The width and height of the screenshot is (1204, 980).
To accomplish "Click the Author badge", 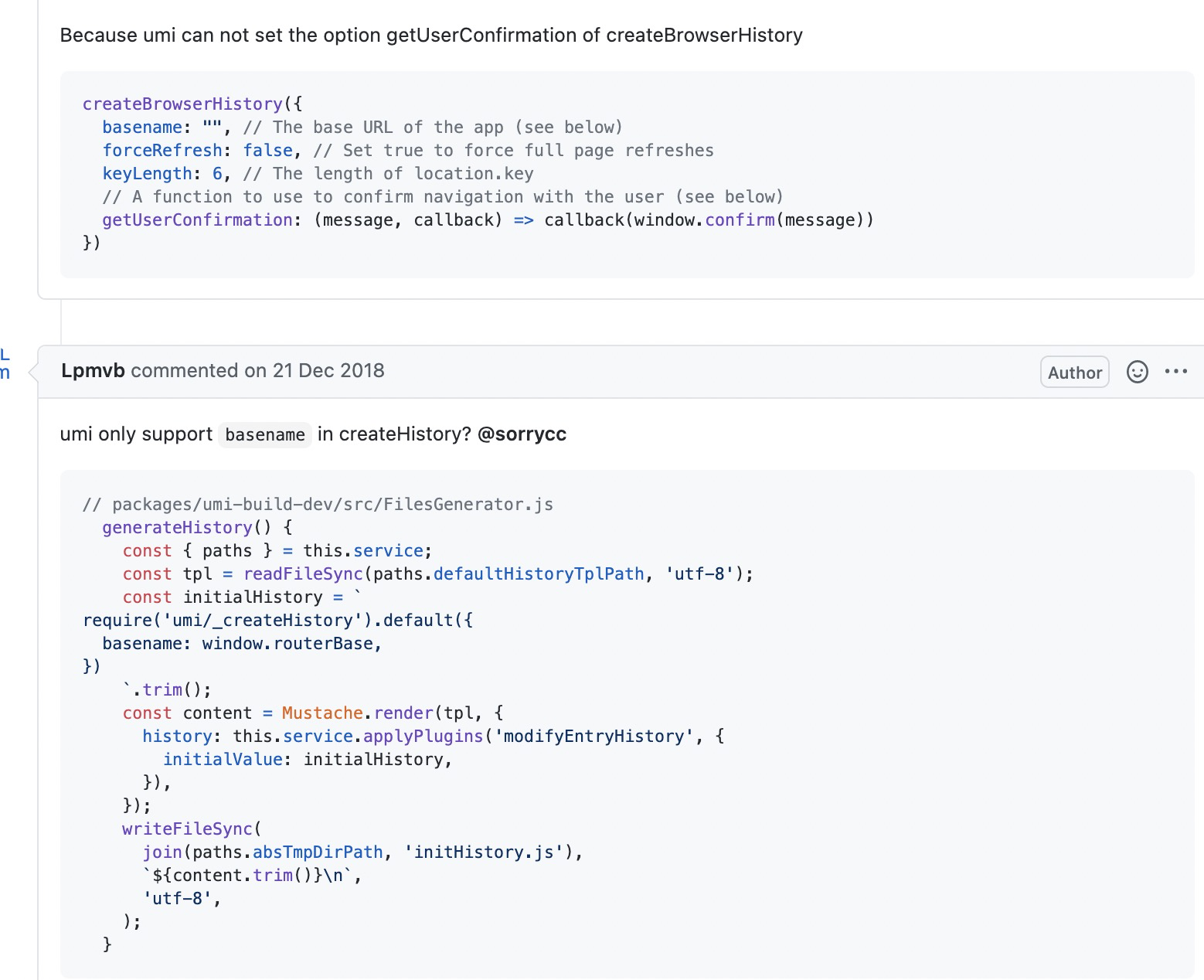I will (x=1073, y=372).
